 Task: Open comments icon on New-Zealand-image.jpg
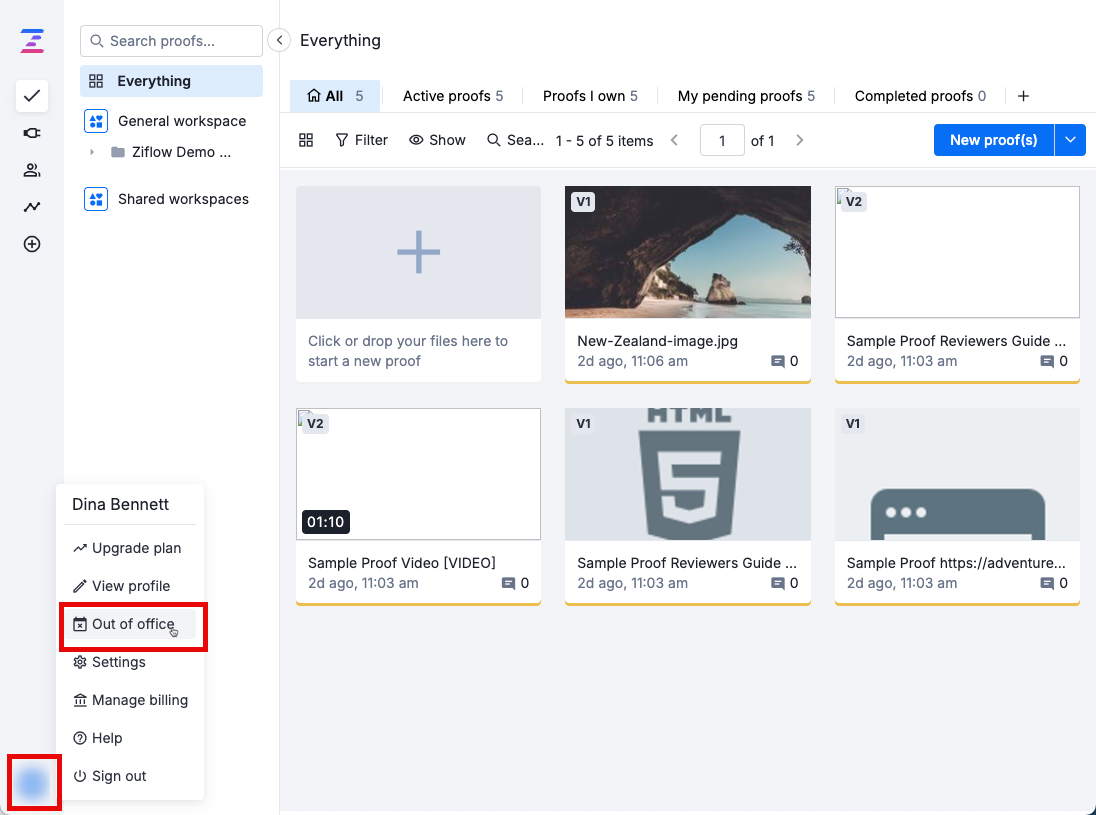[778, 361]
